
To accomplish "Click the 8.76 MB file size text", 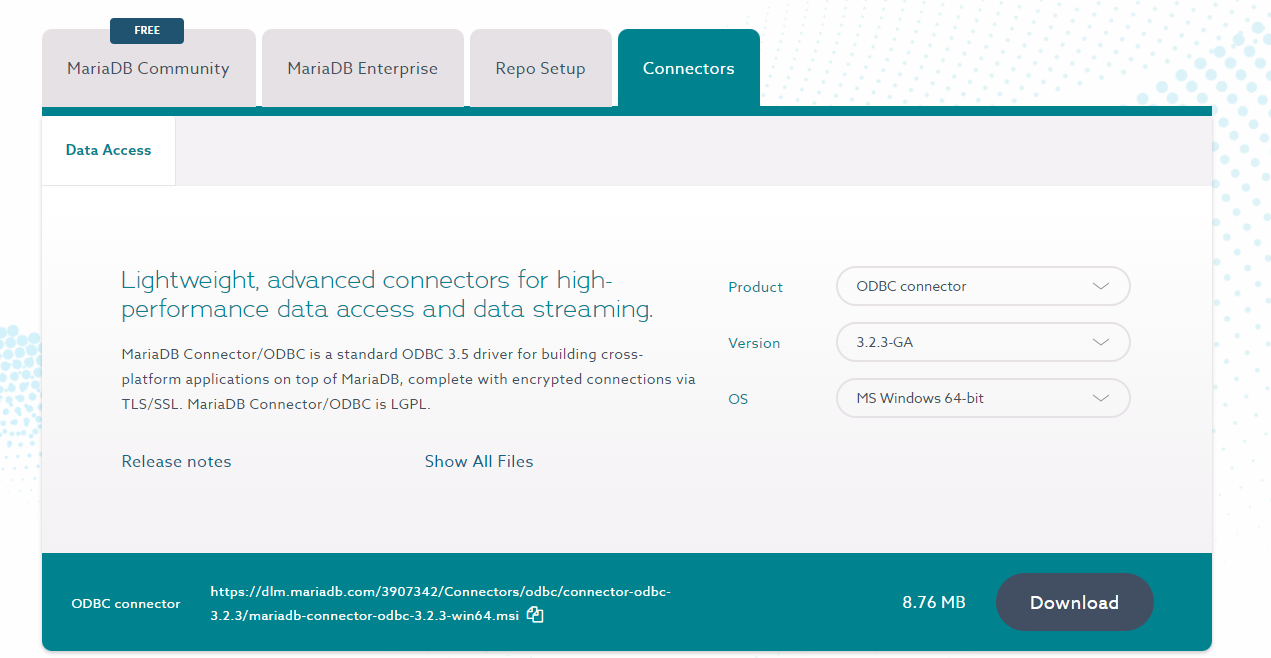I will pos(934,602).
